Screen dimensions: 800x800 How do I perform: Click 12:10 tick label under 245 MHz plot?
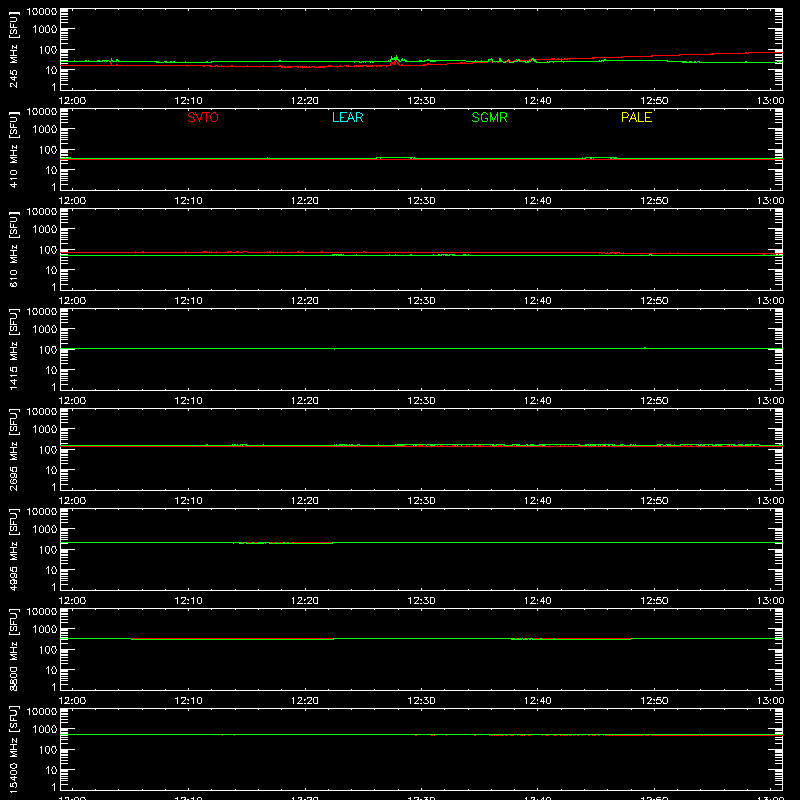[x=188, y=101]
